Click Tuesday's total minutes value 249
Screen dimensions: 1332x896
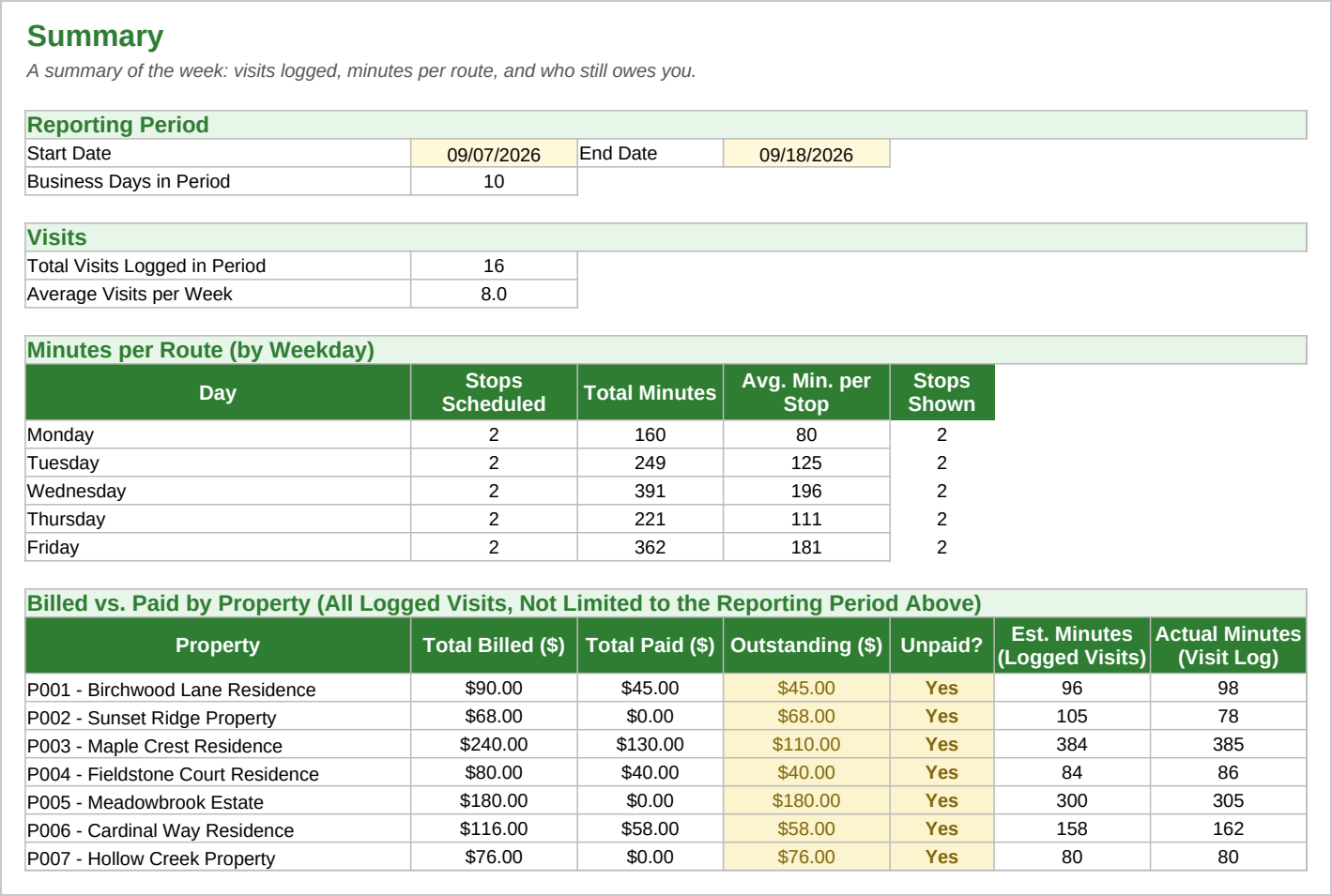650,463
